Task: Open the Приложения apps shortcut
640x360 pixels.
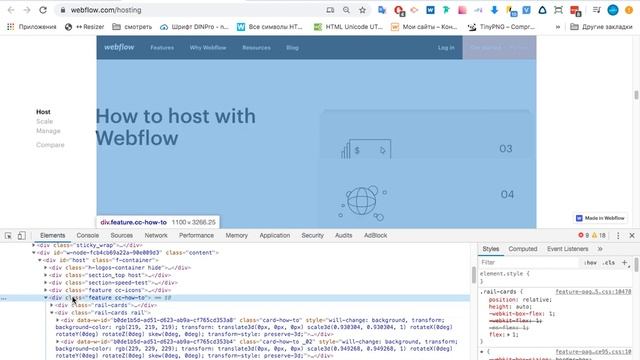Action: click(x=32, y=27)
